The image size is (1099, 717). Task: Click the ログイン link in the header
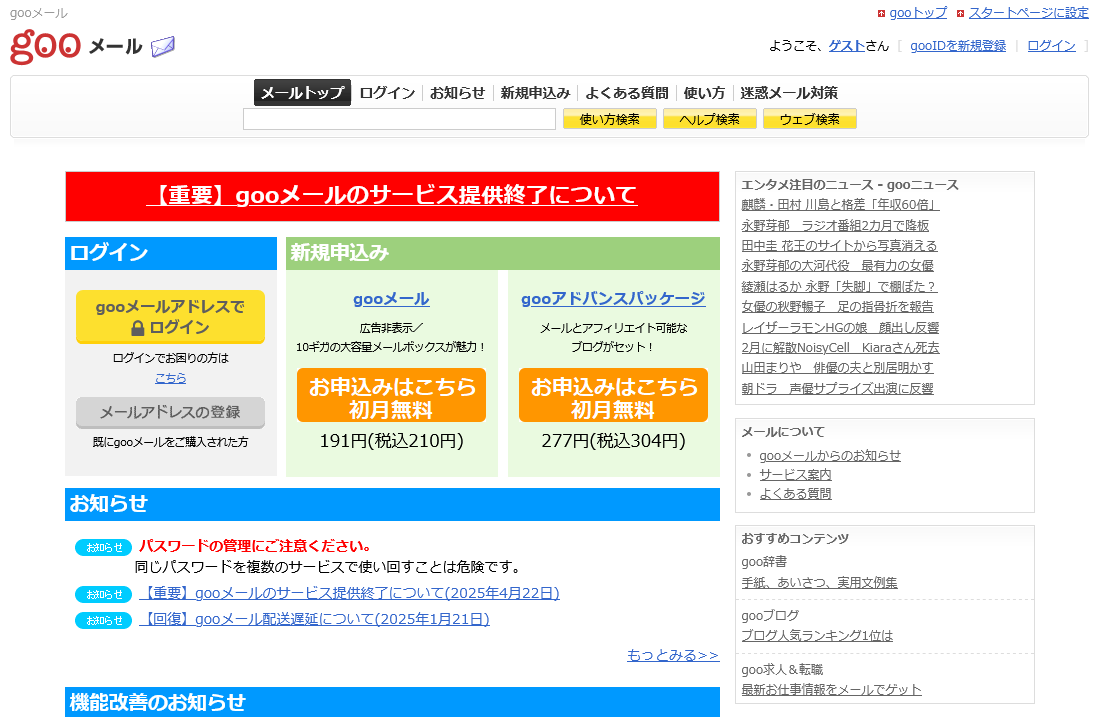(1051, 46)
